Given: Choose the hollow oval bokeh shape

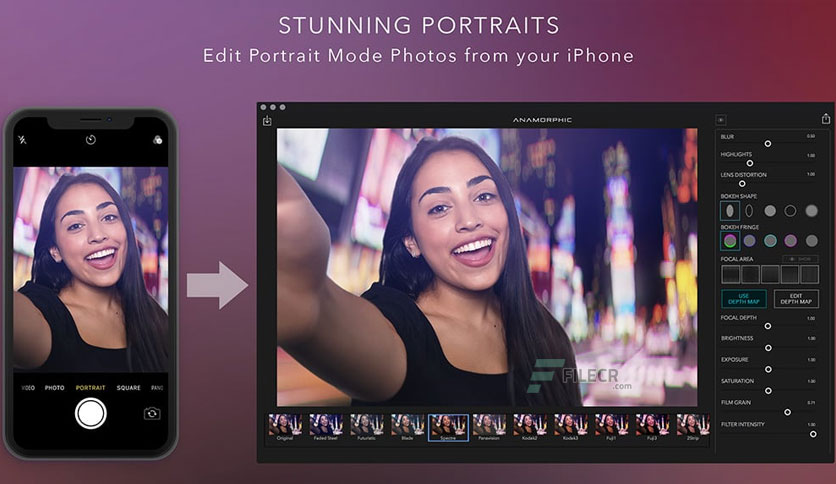Looking at the screenshot, I should [x=749, y=211].
